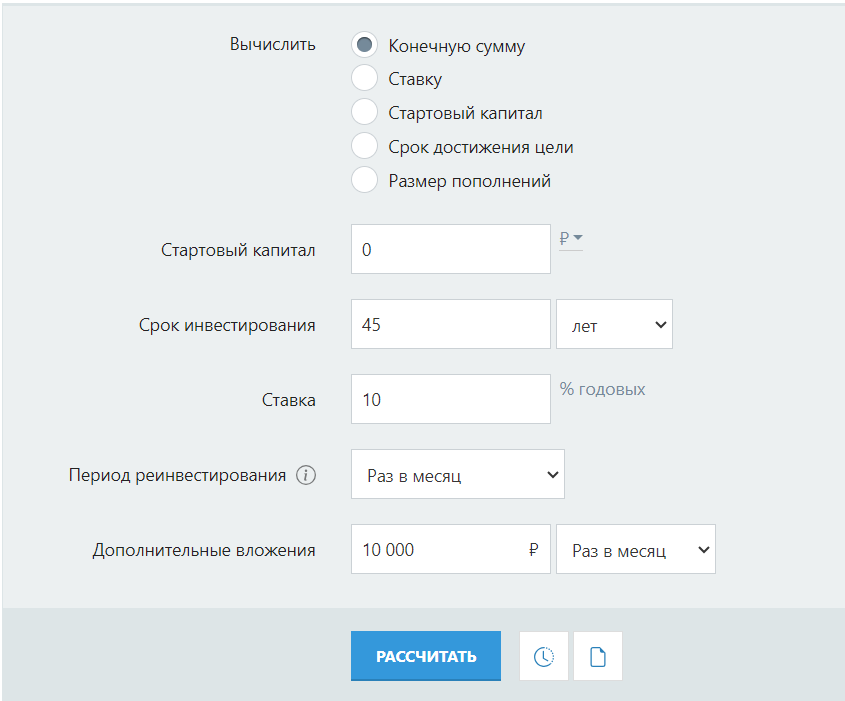The width and height of the screenshot is (845, 701).
Task: Show info tooltip for 'Период реинвестирования'
Action: pyautogui.click(x=306, y=475)
